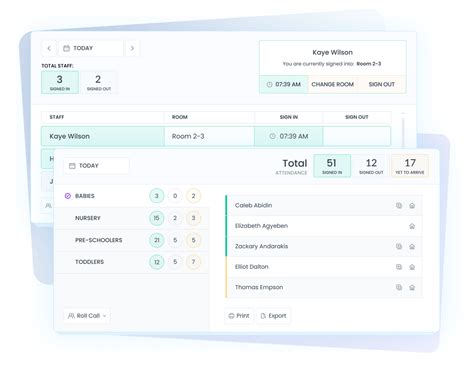
Task: Open the TODAY date picker in attendance panel
Action: (96, 166)
